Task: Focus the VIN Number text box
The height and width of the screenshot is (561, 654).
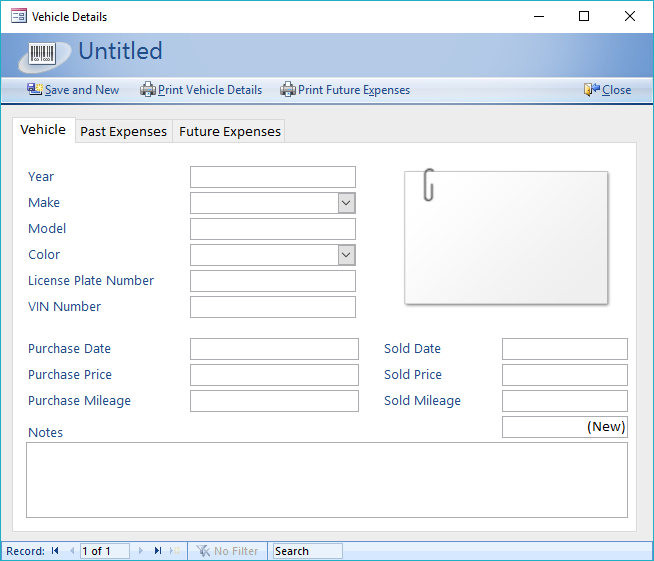Action: click(272, 307)
